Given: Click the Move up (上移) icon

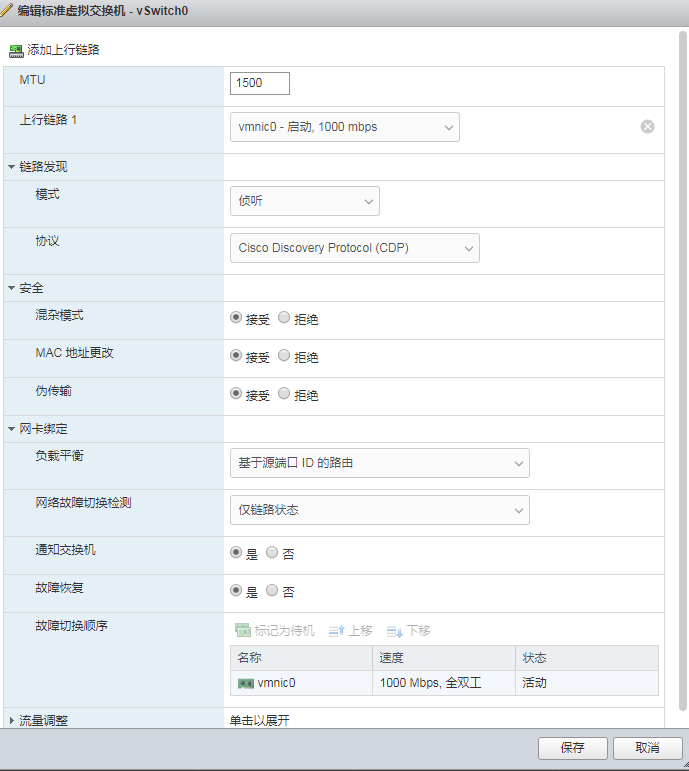Looking at the screenshot, I should [336, 630].
